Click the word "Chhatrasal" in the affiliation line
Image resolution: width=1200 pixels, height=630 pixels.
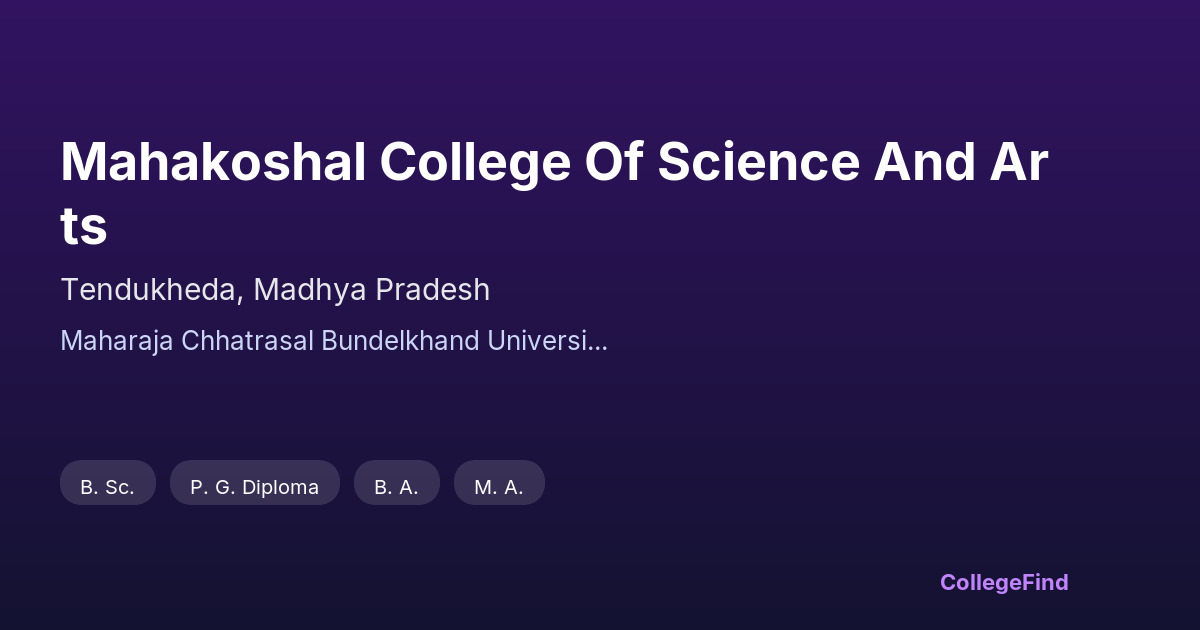(x=247, y=341)
